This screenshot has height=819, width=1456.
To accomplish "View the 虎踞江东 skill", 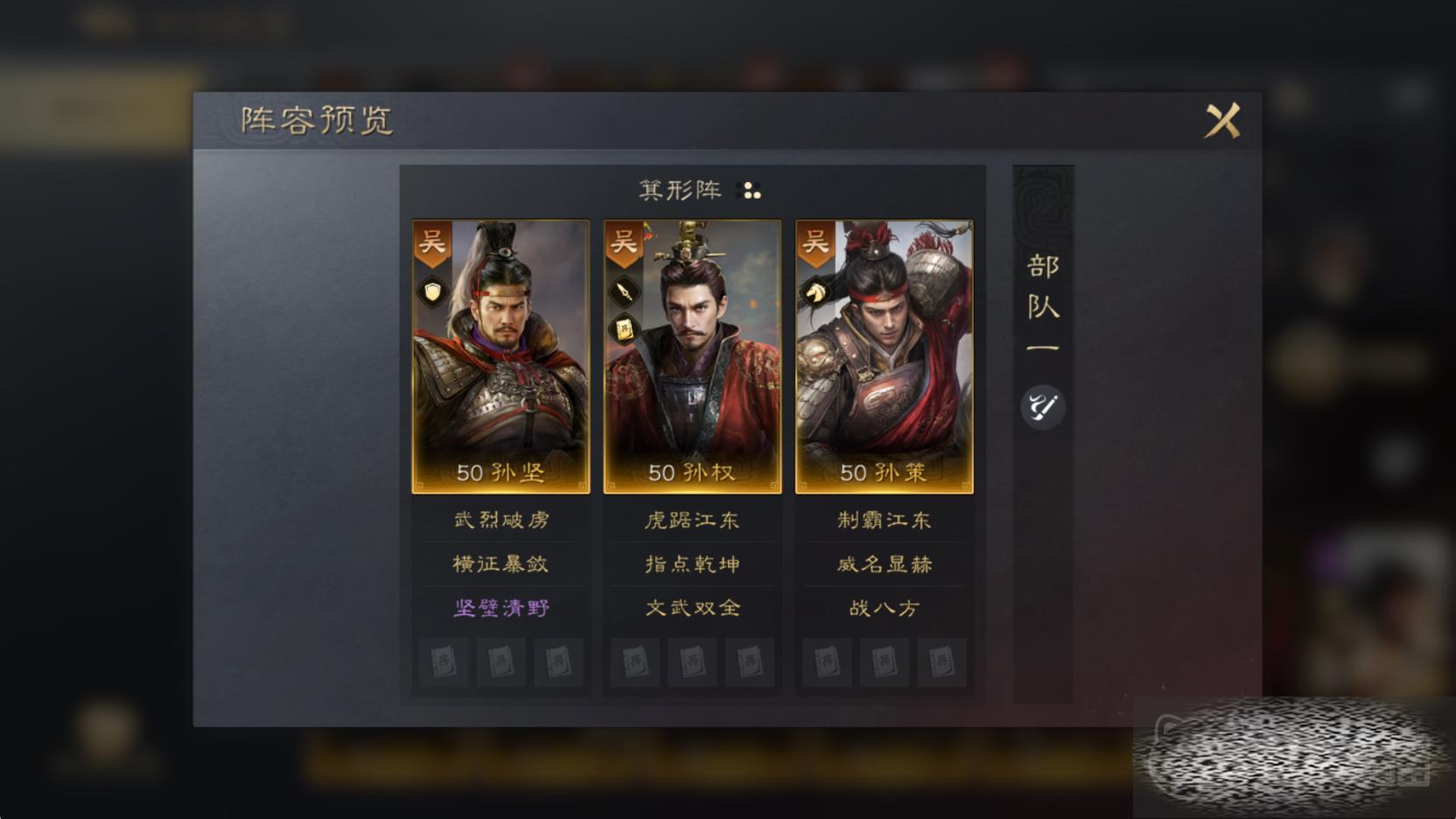I will pyautogui.click(x=692, y=521).
